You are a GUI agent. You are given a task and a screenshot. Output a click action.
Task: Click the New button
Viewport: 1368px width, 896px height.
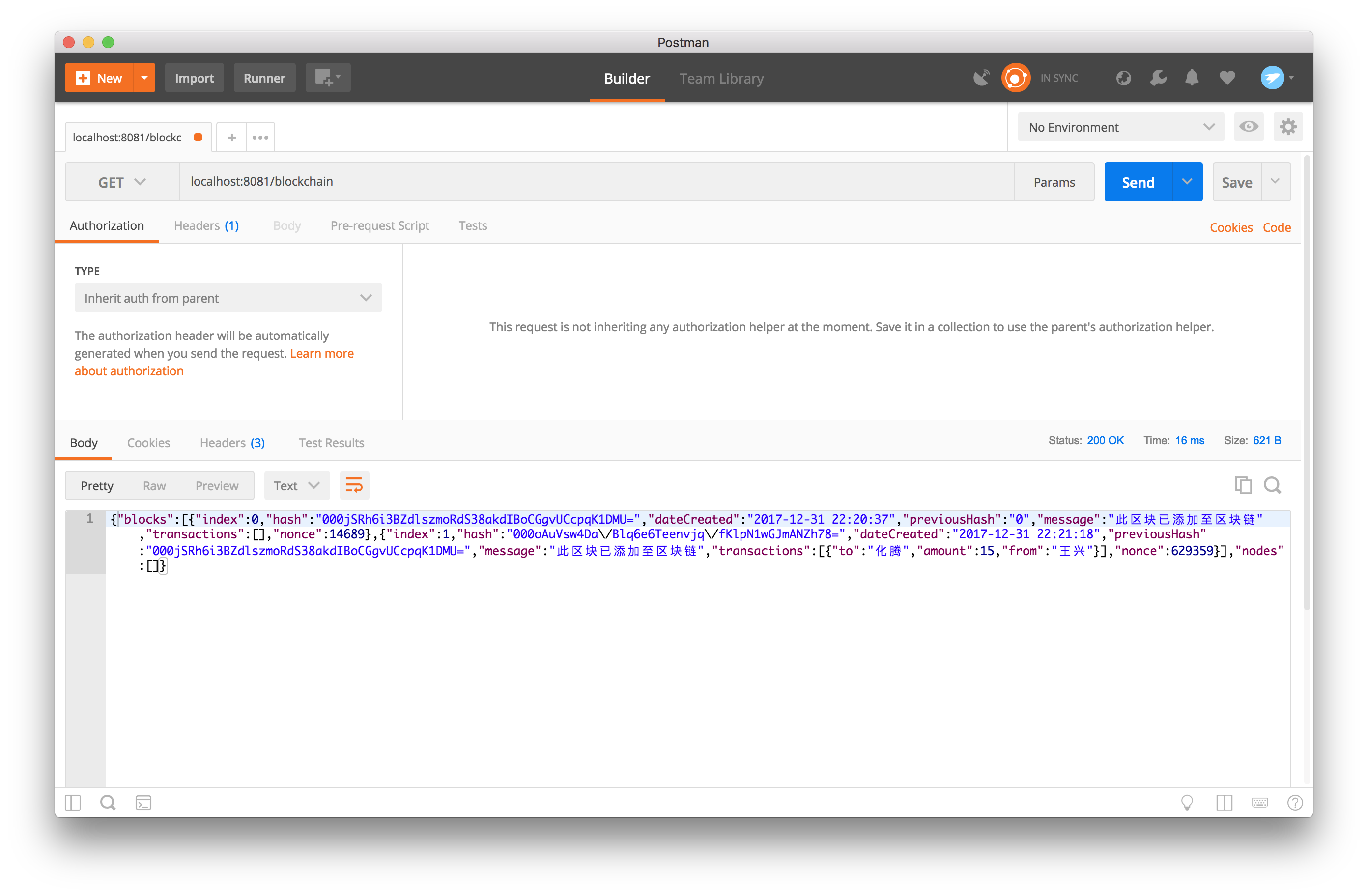99,78
